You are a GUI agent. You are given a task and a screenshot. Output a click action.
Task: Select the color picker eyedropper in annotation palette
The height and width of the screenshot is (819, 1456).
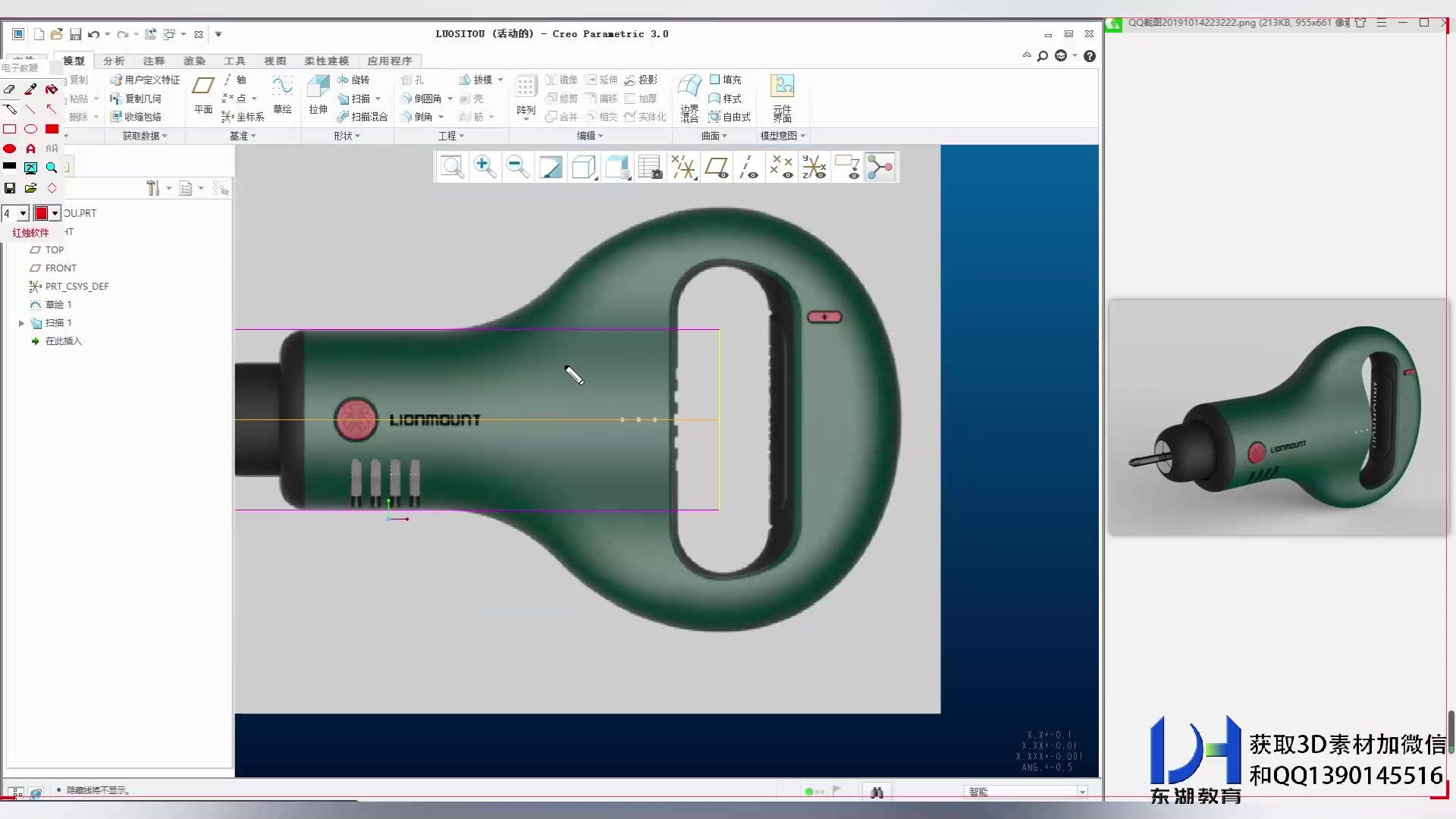30,89
